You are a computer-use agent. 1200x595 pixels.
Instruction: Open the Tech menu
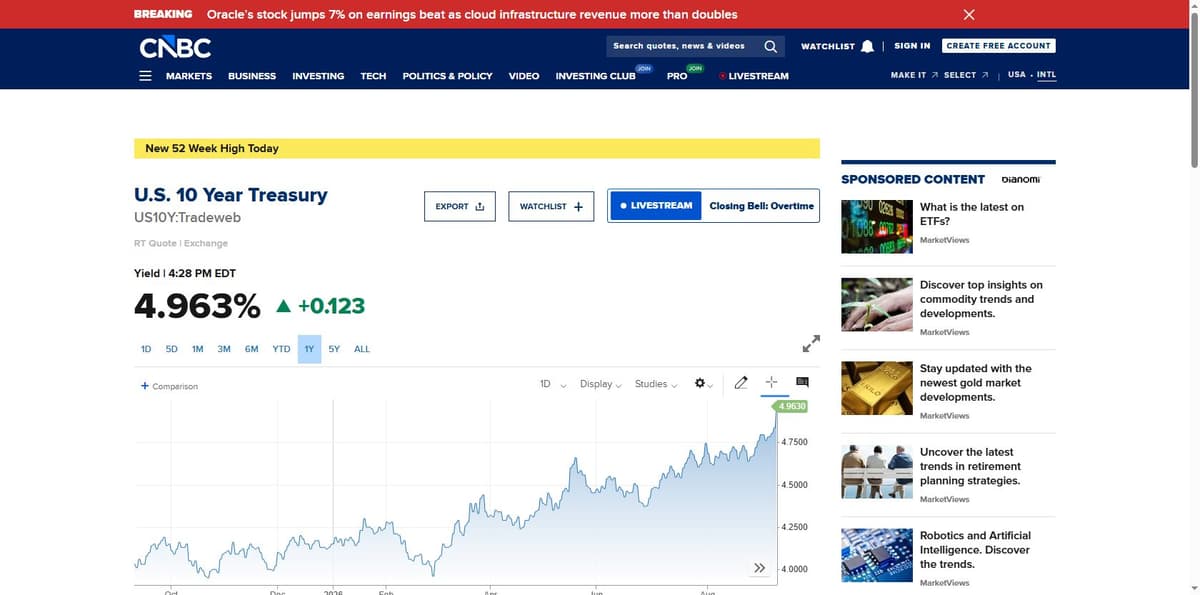[373, 76]
